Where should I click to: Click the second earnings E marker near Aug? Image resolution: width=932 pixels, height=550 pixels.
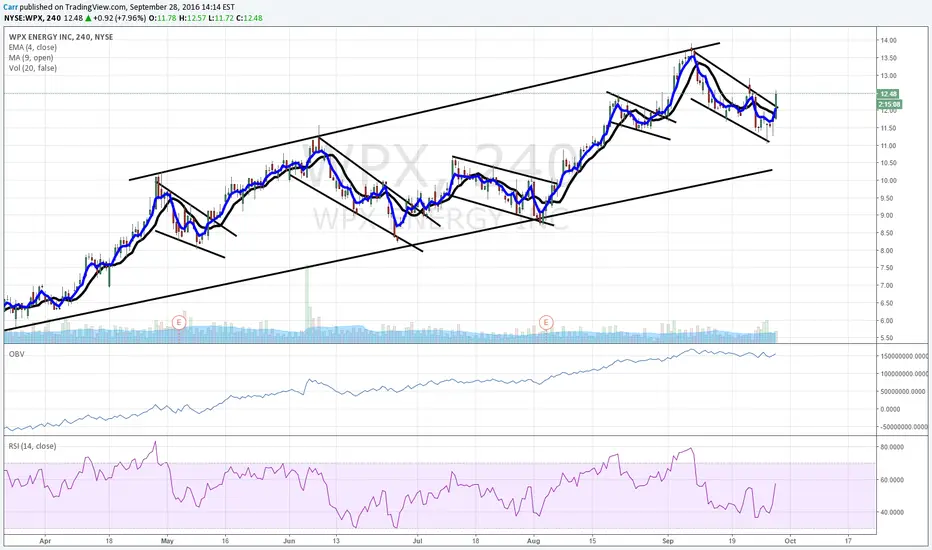(546, 323)
